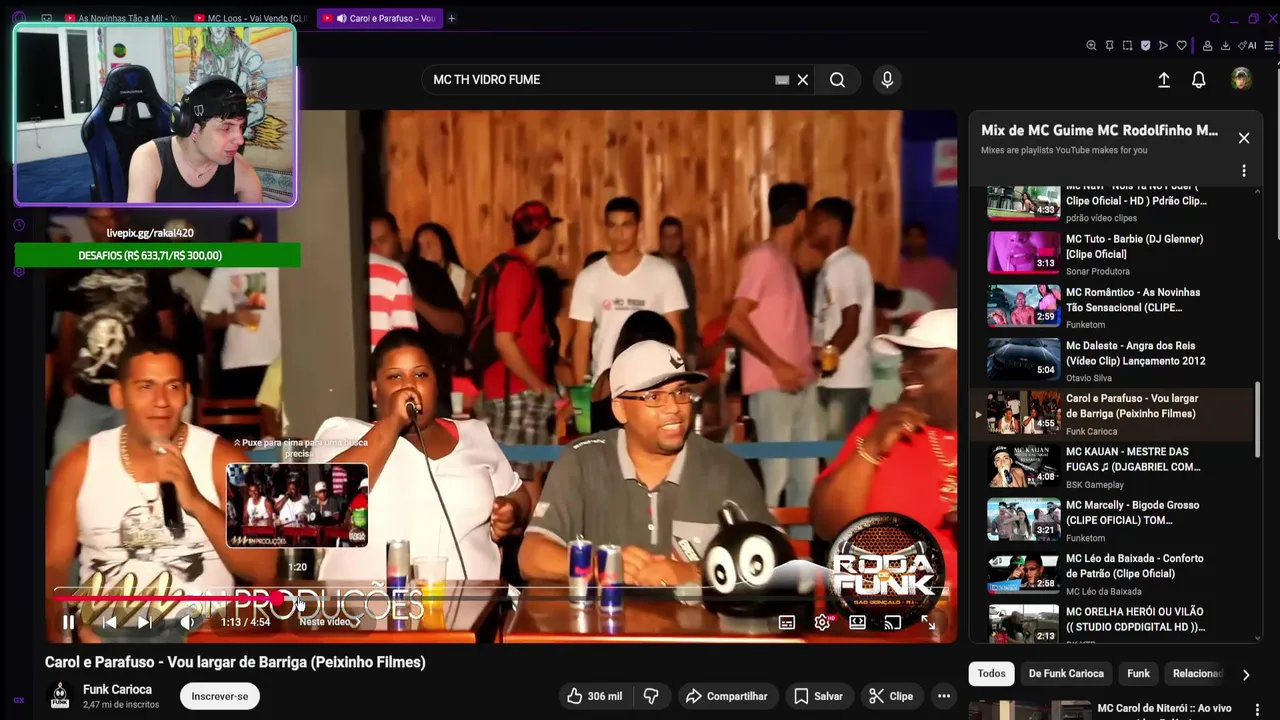Screen dimensions: 1280x720
Task: Play 'MC Marcelly - Bigode Grosso' from the playlist
Action: [1110, 520]
